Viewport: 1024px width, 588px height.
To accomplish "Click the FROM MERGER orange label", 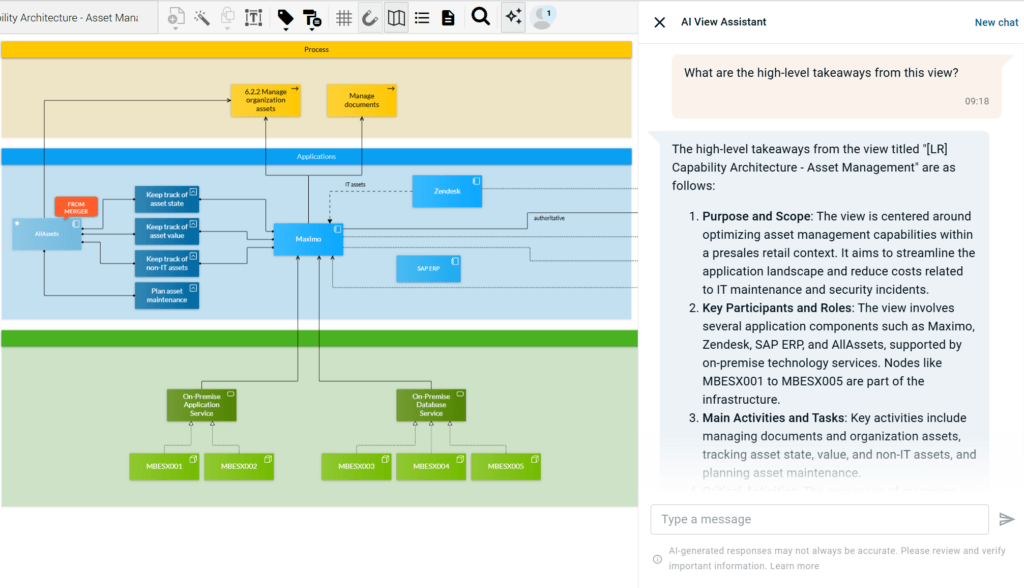I will tap(76, 207).
